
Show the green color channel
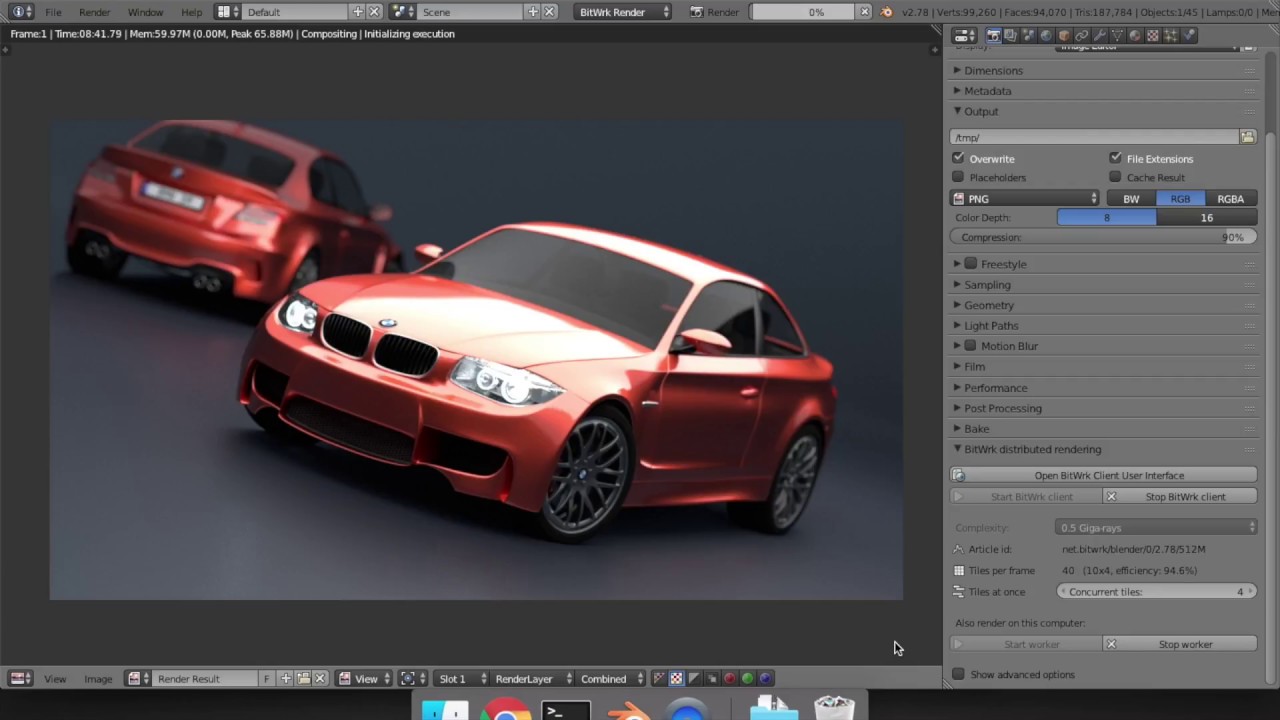click(748, 678)
